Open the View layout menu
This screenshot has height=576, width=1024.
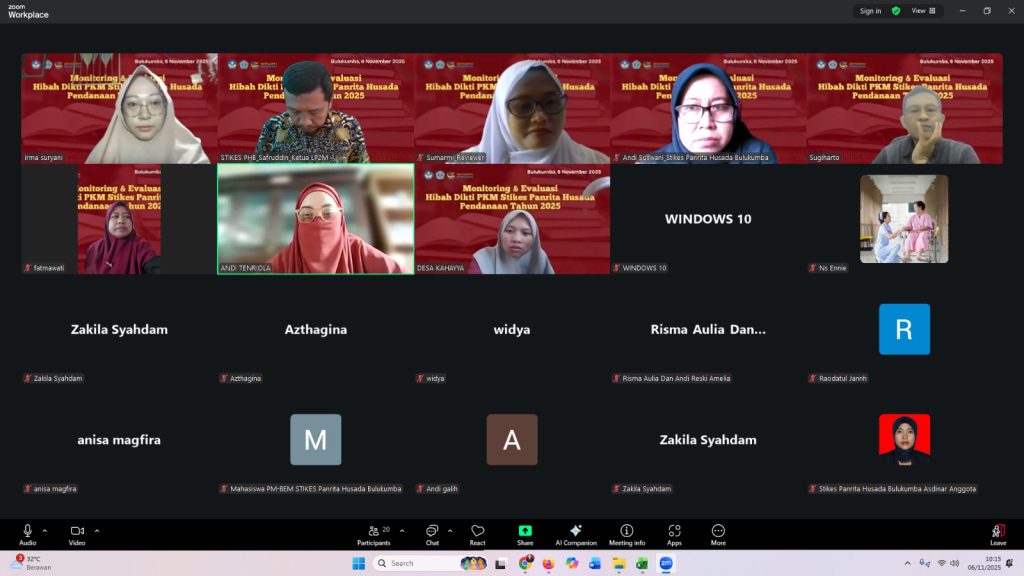923,11
